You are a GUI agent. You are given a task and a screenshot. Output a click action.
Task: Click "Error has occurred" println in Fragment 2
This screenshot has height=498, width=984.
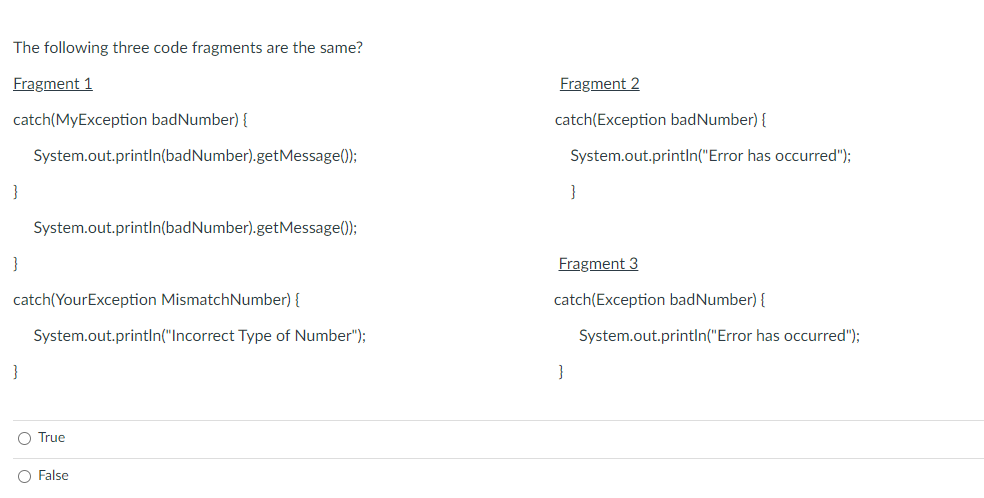click(710, 156)
